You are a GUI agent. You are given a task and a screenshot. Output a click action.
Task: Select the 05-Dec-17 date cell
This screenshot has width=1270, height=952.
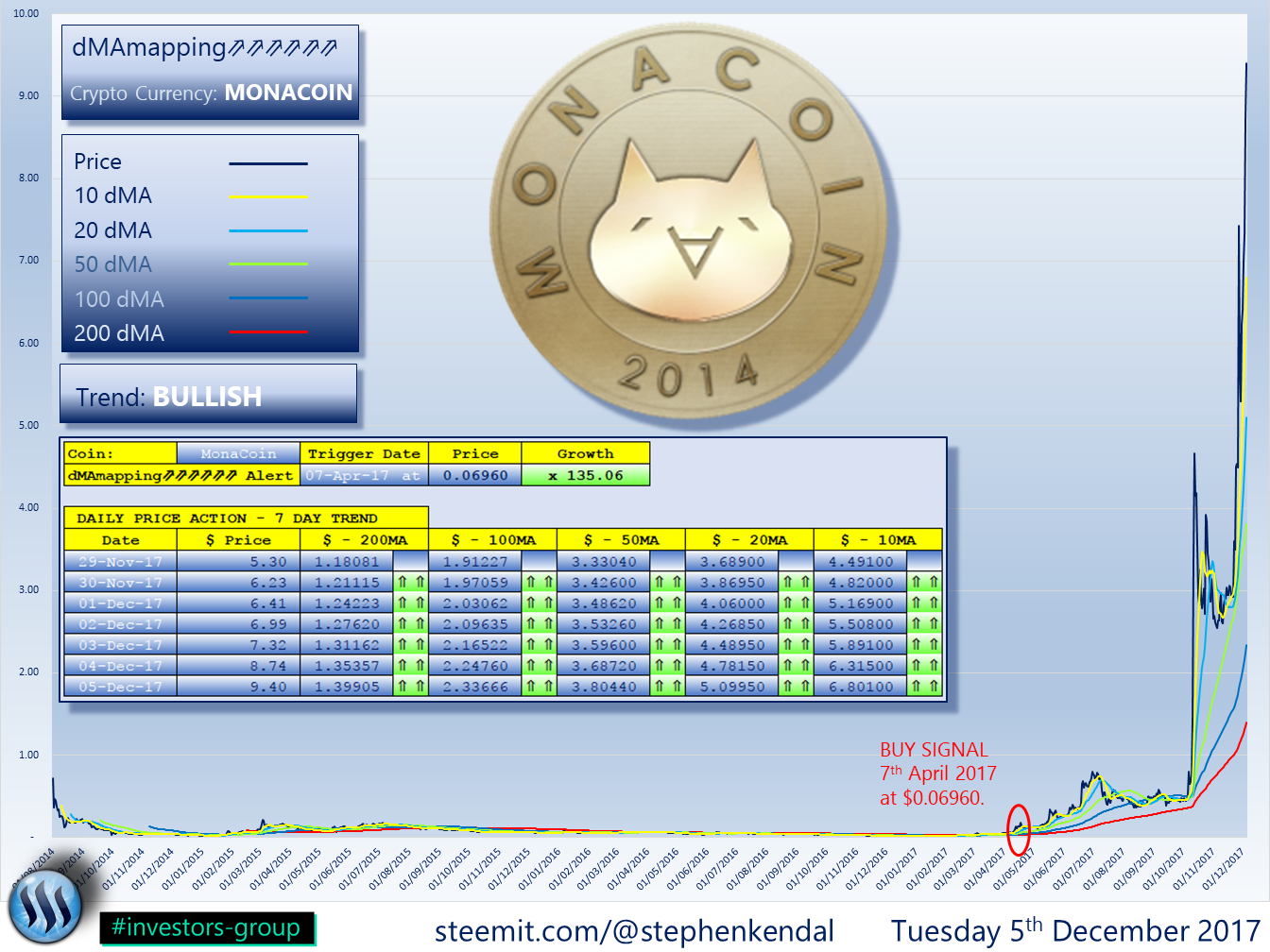tap(120, 687)
